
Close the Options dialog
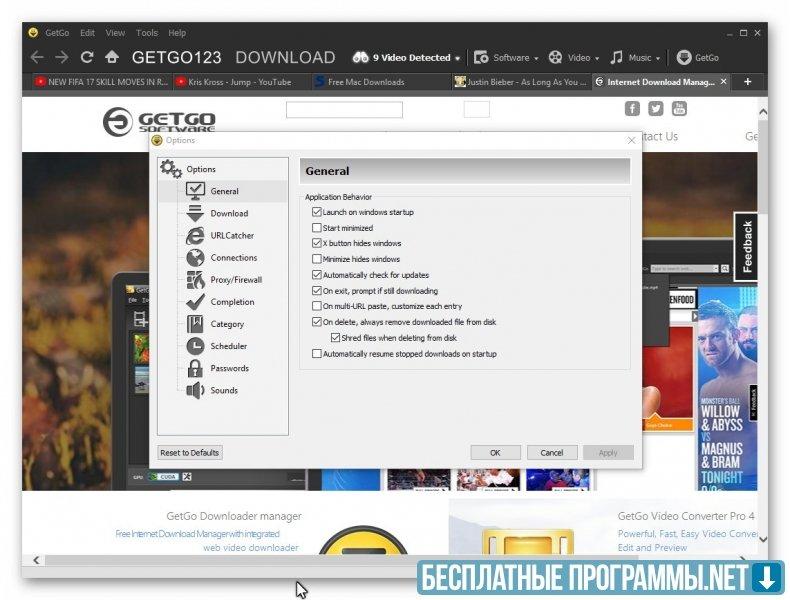click(631, 141)
